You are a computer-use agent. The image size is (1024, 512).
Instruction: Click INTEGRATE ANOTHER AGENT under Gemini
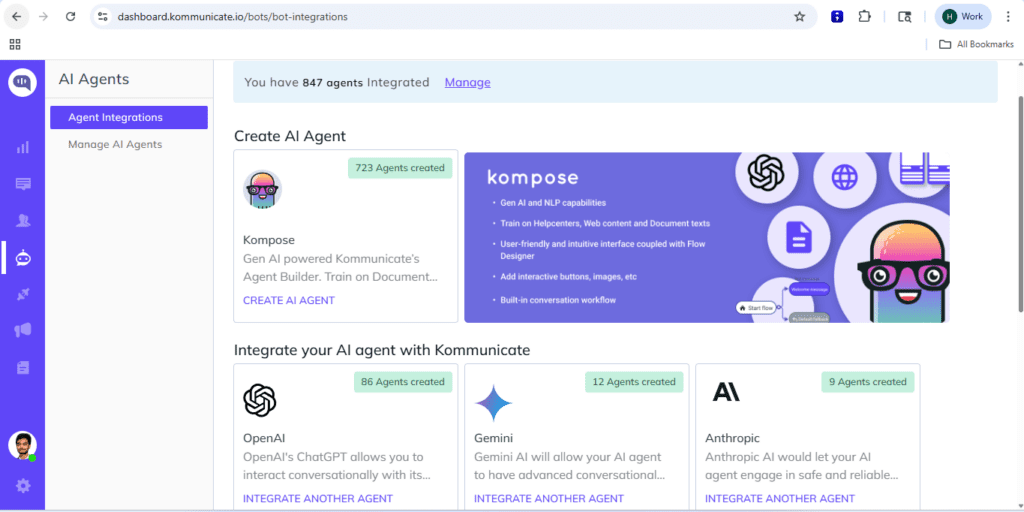pyautogui.click(x=549, y=498)
